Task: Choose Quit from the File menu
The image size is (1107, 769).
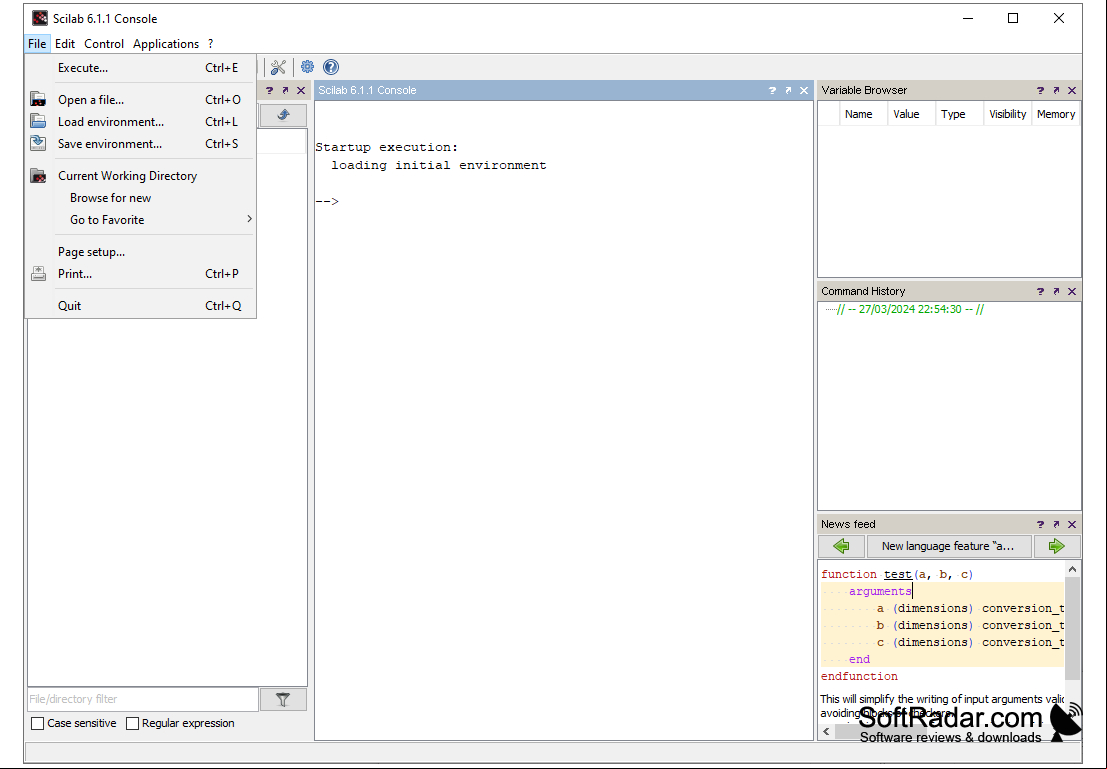Action: [x=140, y=306]
